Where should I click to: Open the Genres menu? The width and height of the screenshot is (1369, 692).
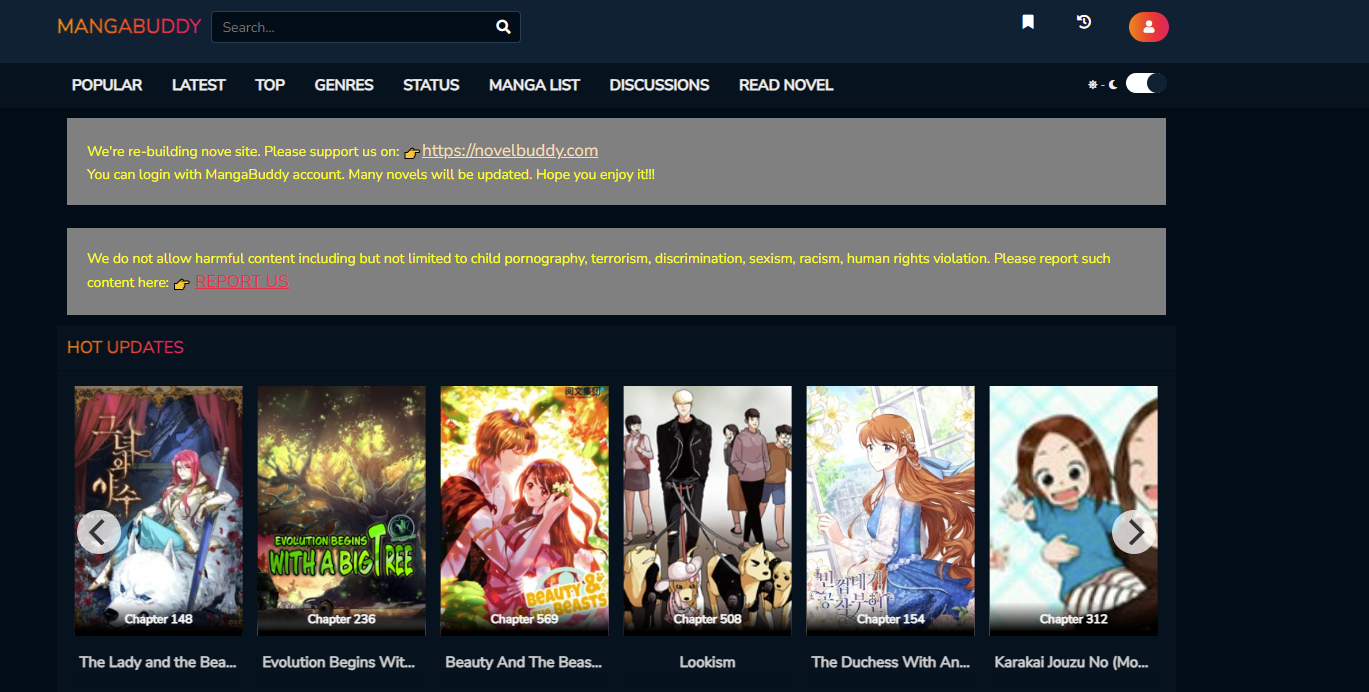coord(344,85)
